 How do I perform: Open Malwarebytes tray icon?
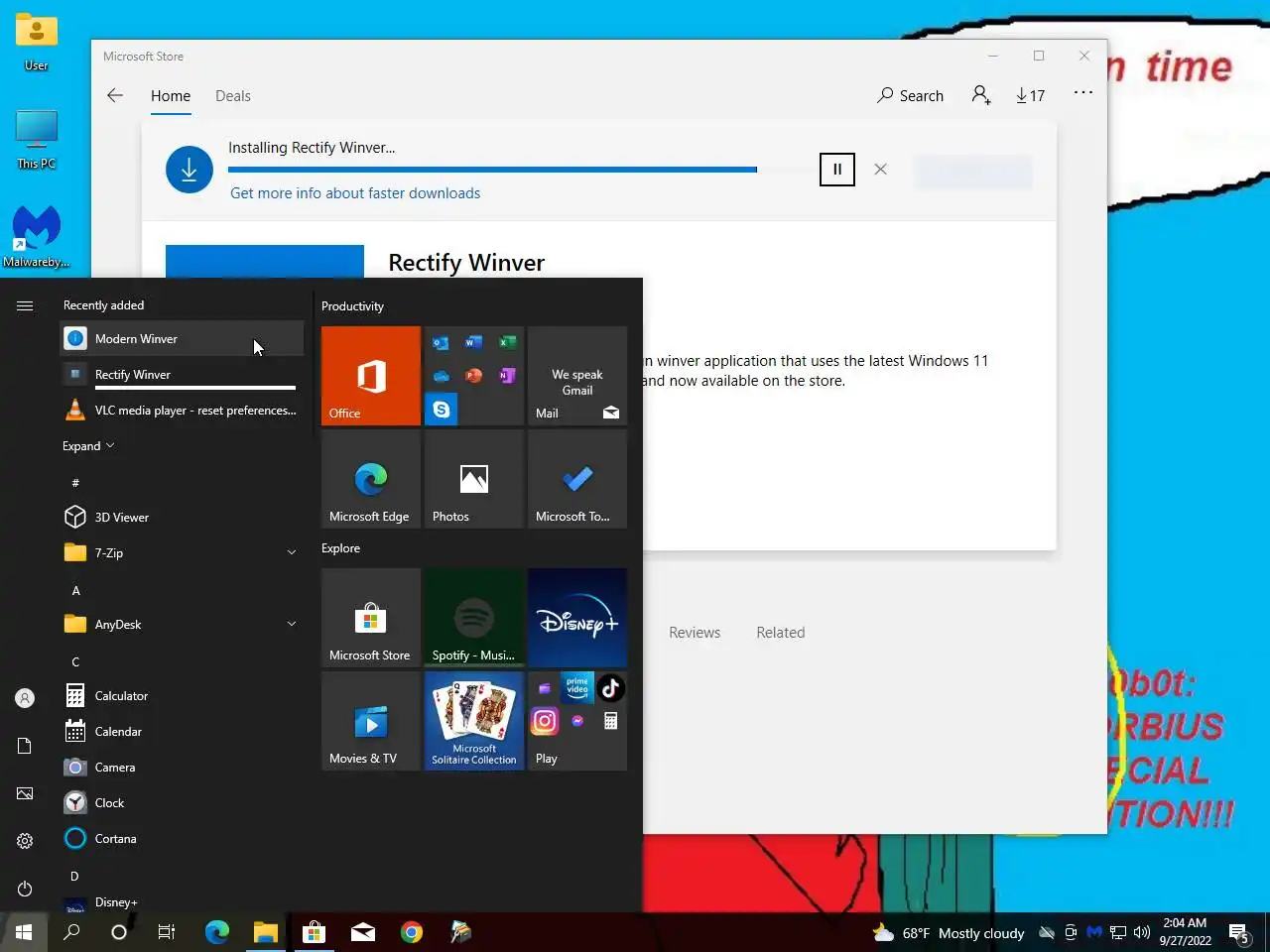pyautogui.click(x=1093, y=932)
